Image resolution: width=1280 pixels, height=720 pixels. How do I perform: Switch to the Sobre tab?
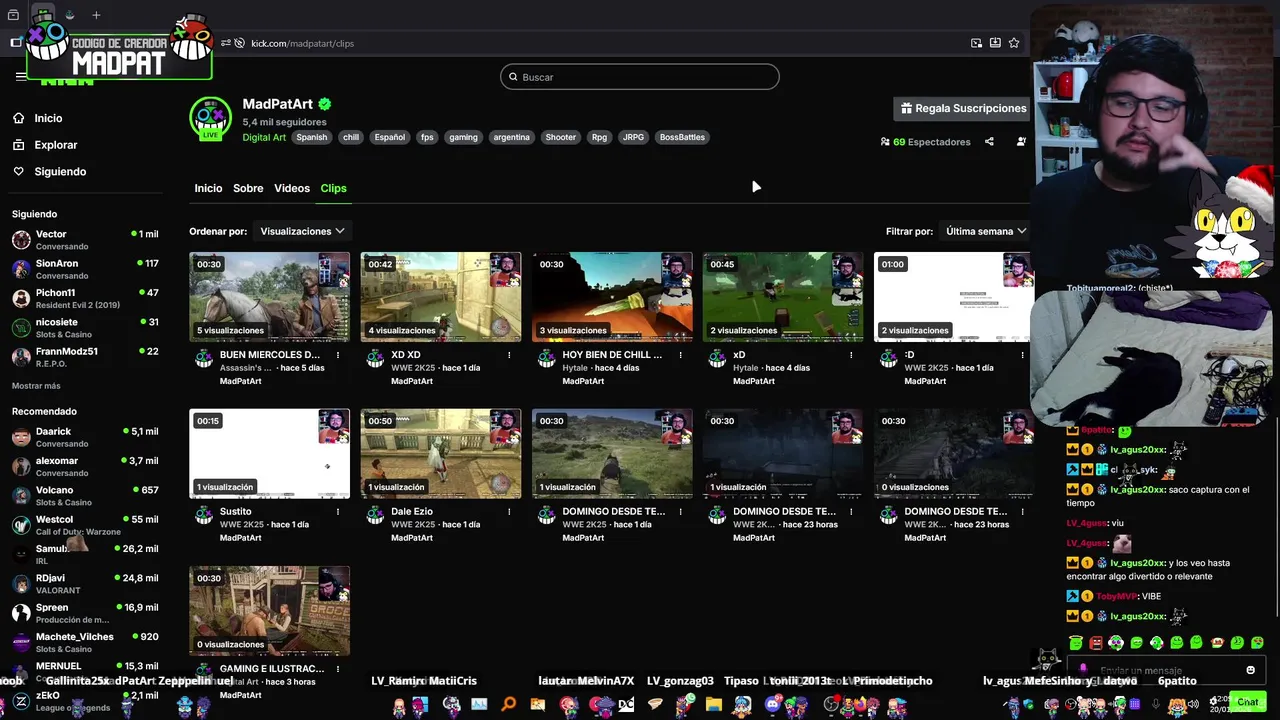click(248, 188)
